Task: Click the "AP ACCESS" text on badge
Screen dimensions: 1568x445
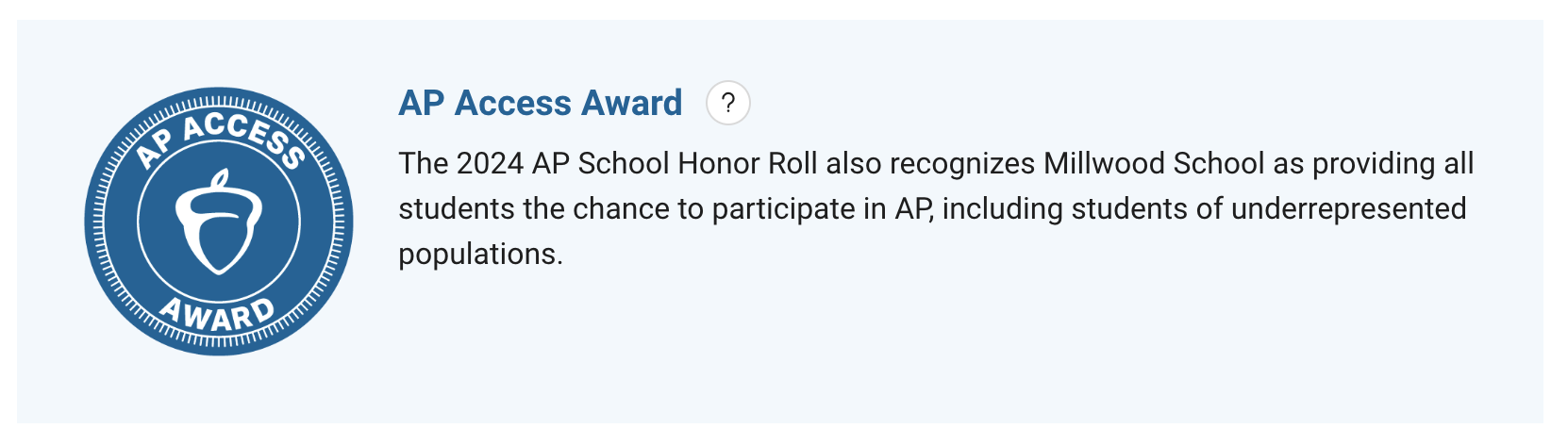Action: coord(219,139)
